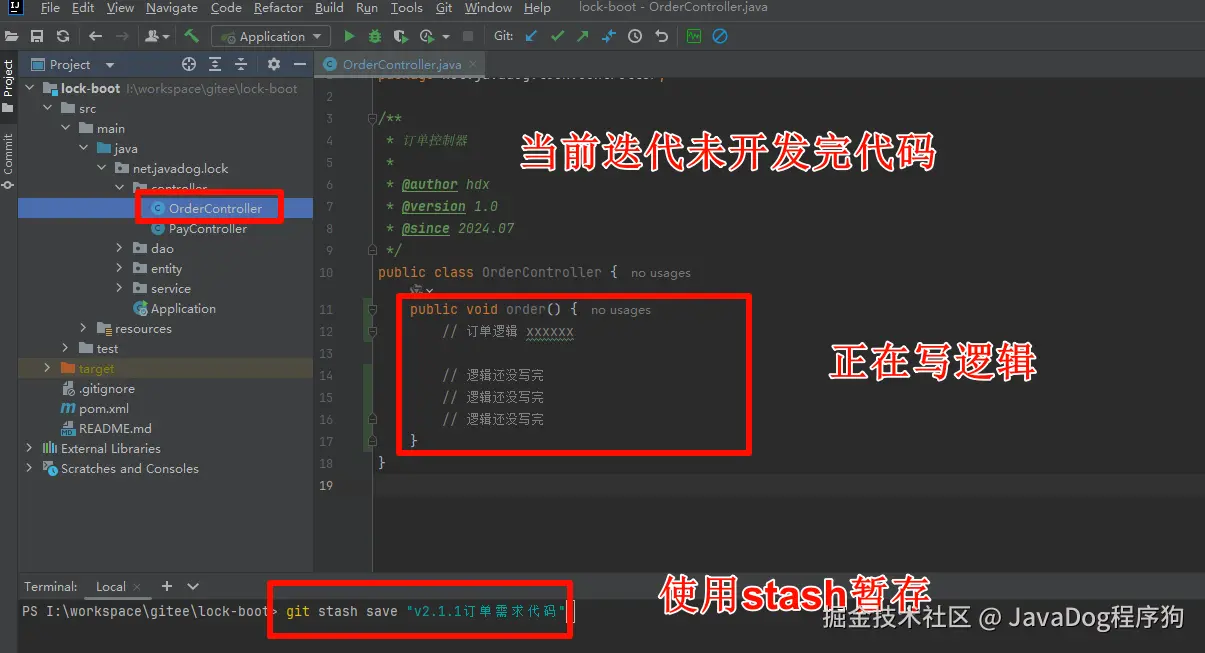This screenshot has width=1205, height=653.
Task: Open the File menu
Action: click(x=50, y=8)
